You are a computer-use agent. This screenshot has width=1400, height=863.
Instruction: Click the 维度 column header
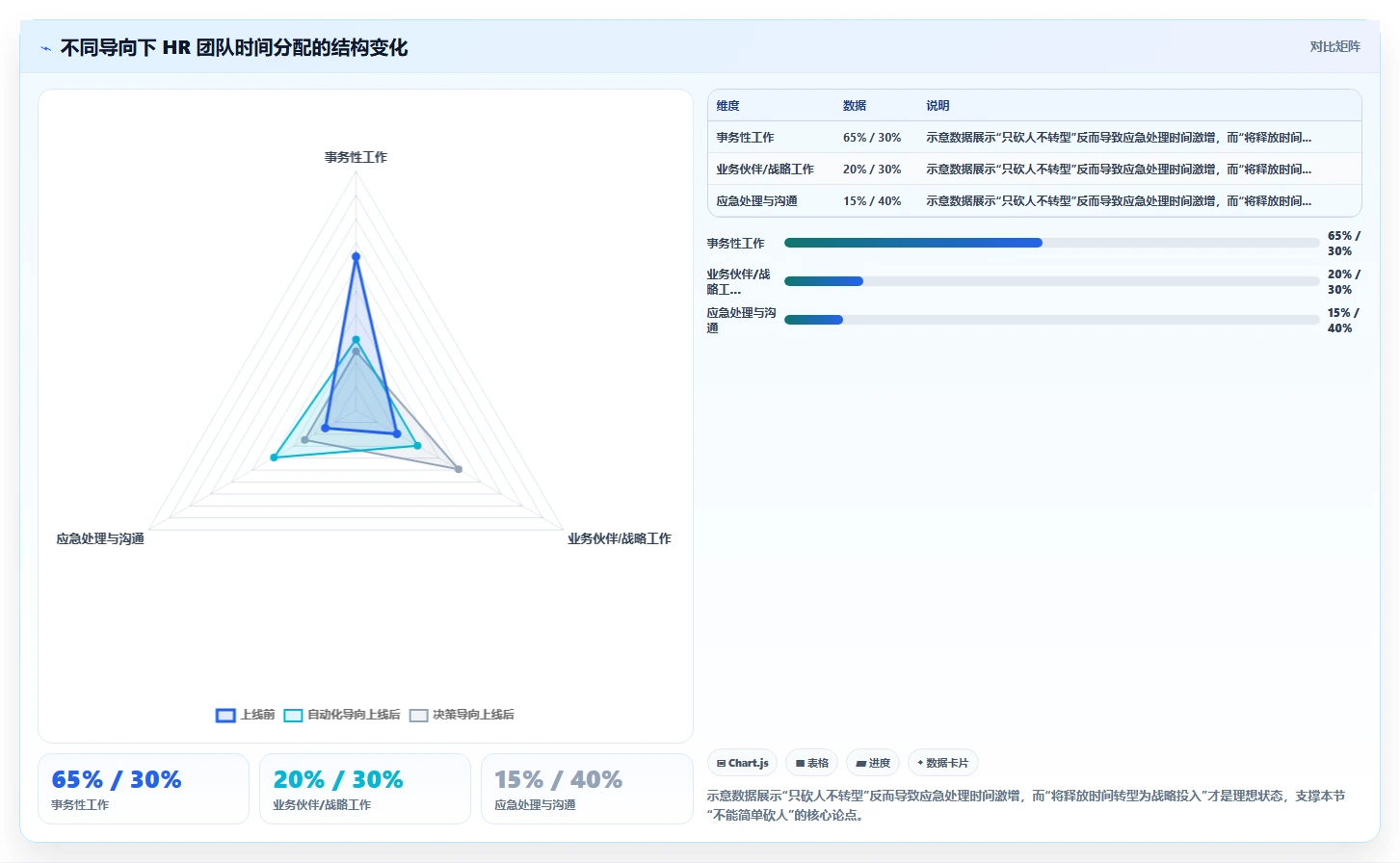coord(728,106)
